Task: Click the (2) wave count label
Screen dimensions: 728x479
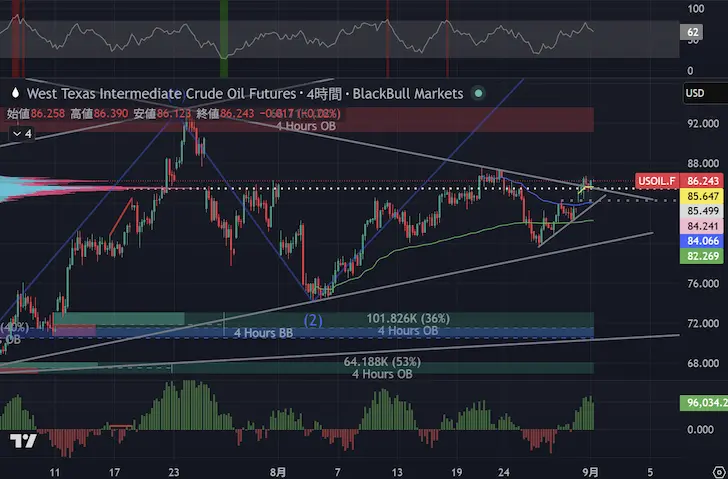Action: pyautogui.click(x=313, y=320)
